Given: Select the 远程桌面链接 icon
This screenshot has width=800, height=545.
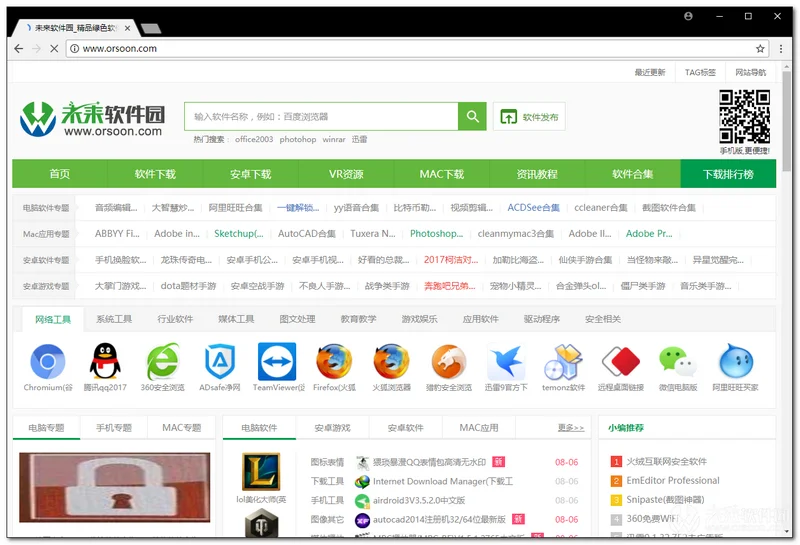Looking at the screenshot, I should pyautogui.click(x=620, y=362).
